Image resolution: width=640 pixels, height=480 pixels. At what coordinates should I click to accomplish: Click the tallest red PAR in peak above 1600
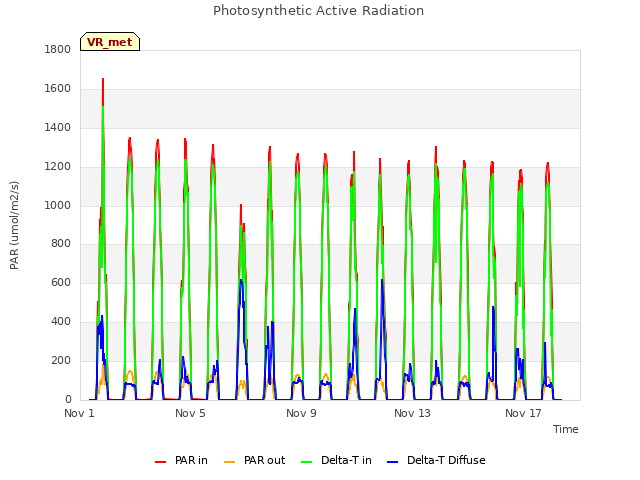pos(103,80)
